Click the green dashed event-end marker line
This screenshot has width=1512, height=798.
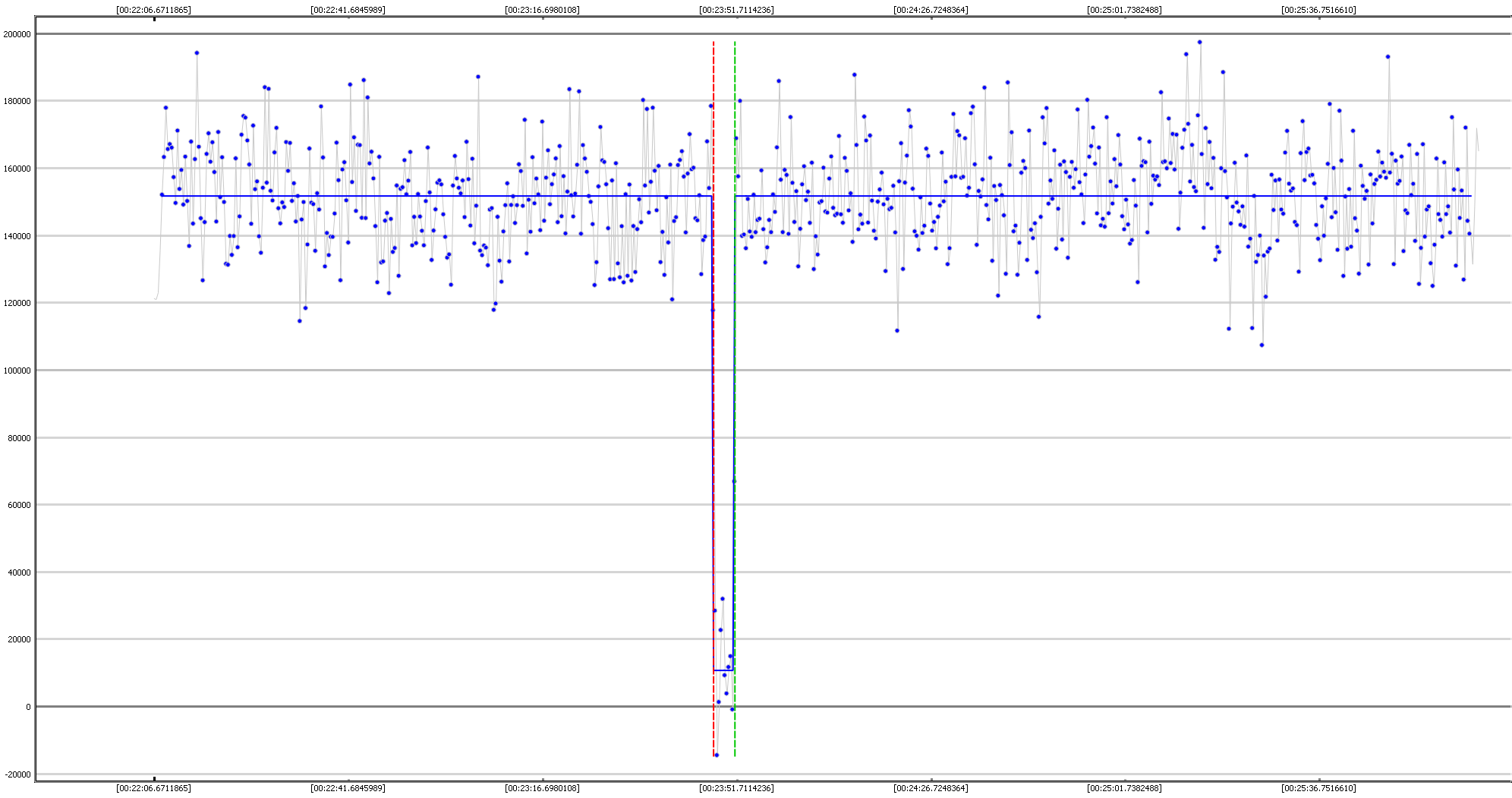(735, 399)
